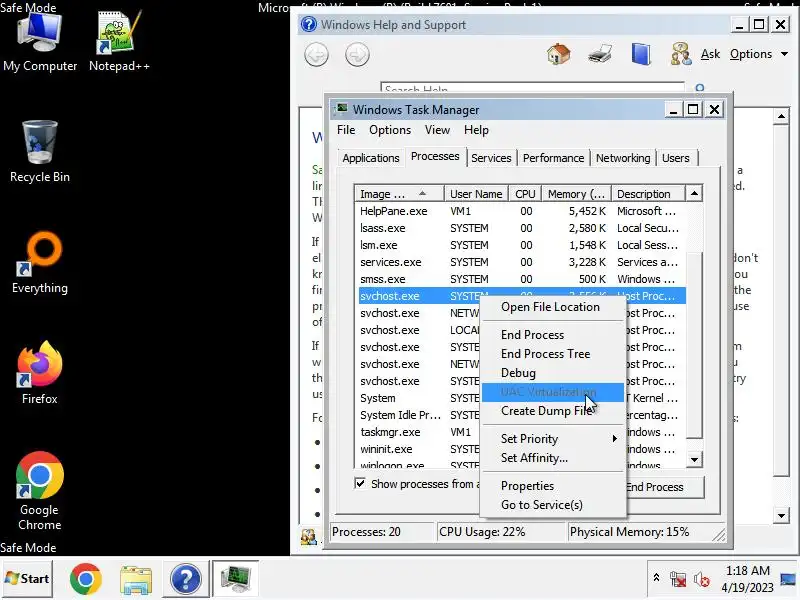Image resolution: width=800 pixels, height=600 pixels.
Task: Launch Everything search shortcut
Action: (40, 263)
